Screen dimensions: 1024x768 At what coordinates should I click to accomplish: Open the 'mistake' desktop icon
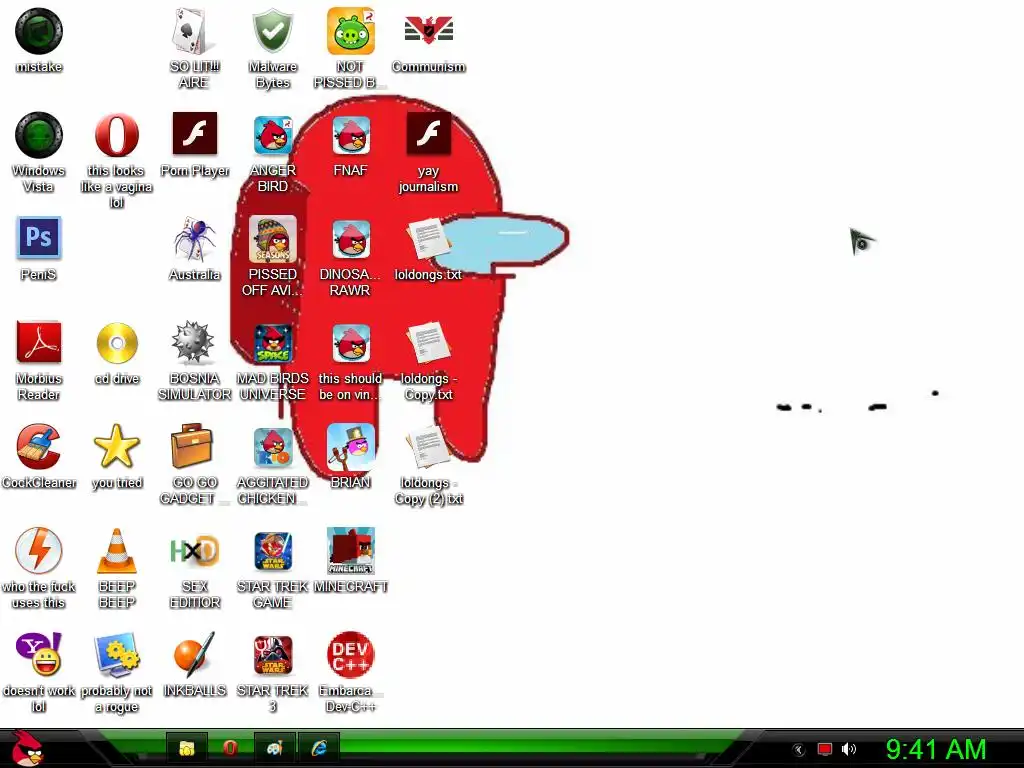(x=39, y=31)
